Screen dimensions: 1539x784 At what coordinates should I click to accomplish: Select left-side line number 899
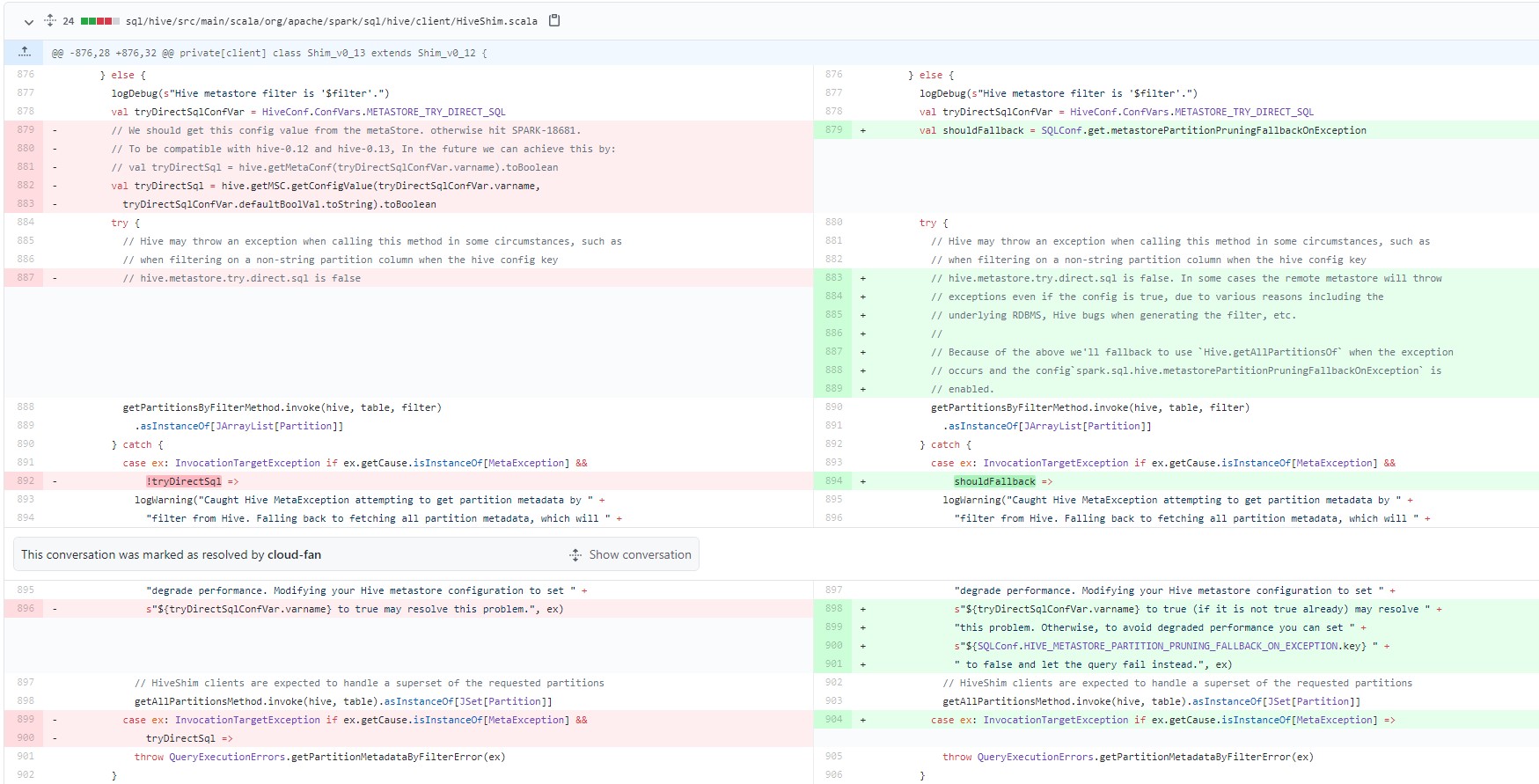26,720
